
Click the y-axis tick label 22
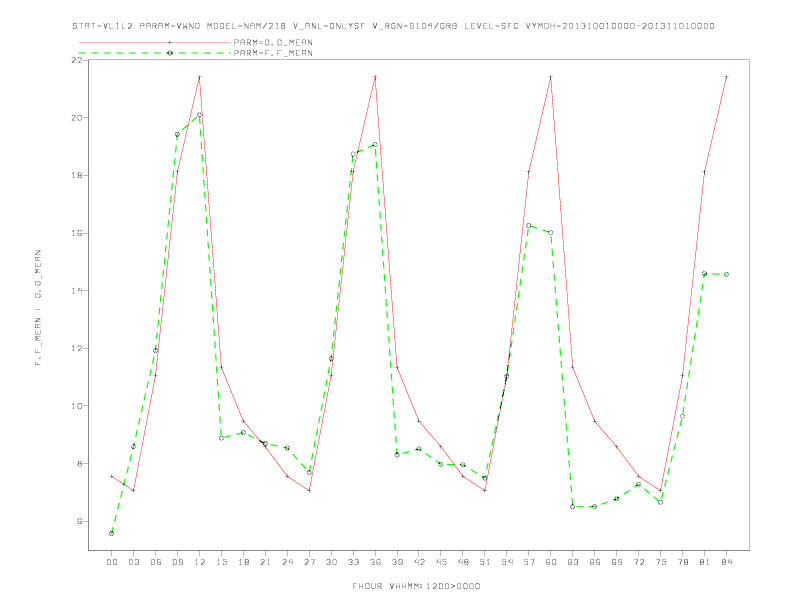click(77, 60)
